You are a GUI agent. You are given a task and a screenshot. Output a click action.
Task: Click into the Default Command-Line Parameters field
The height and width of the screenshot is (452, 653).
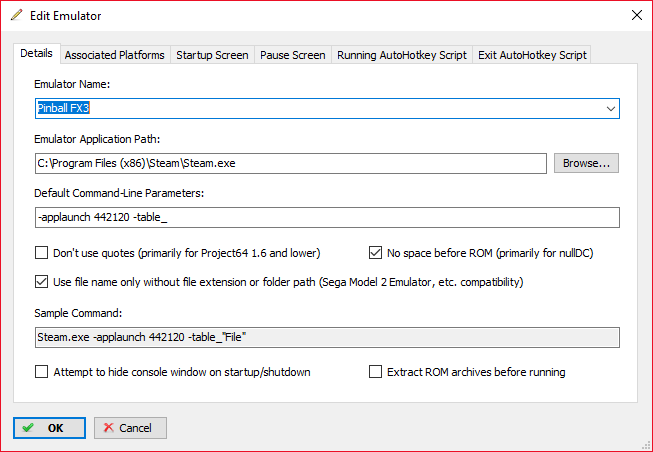click(x=327, y=217)
